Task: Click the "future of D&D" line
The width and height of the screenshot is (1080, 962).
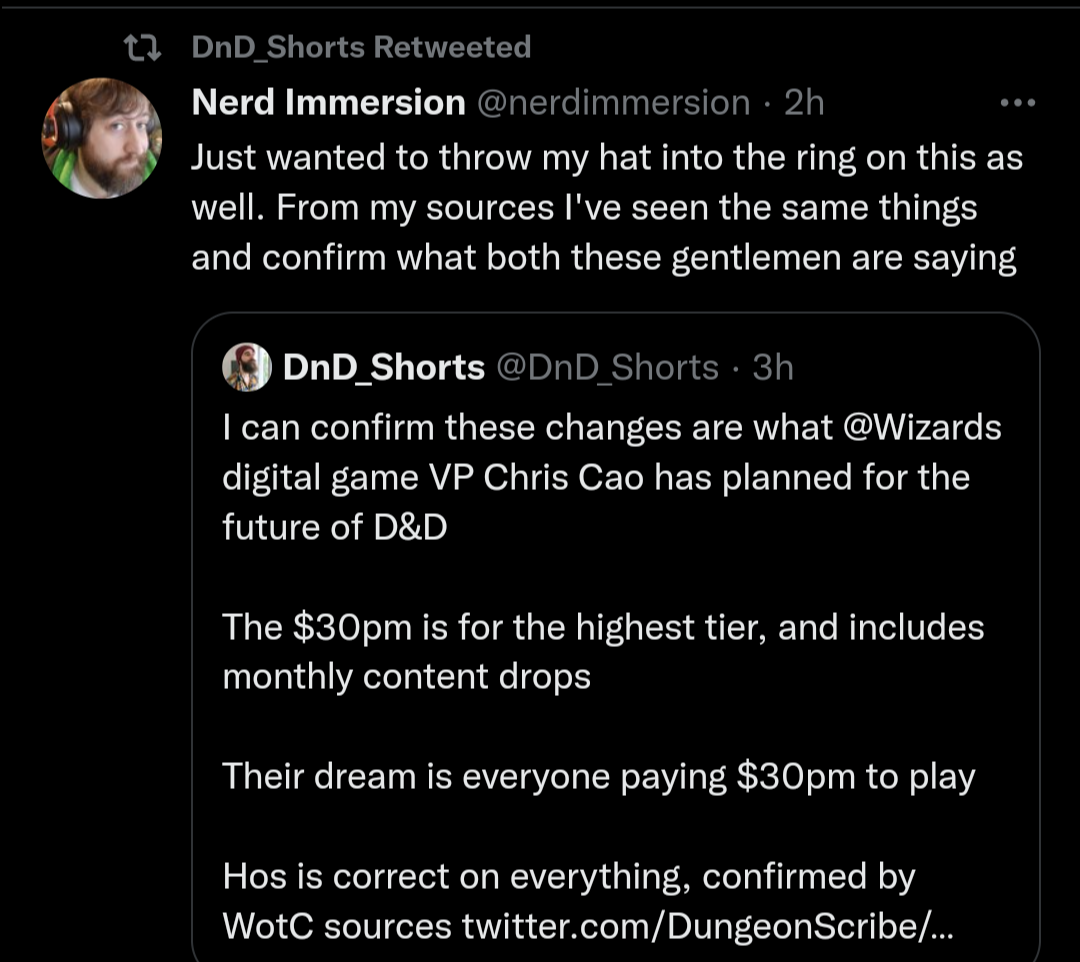Action: coord(334,527)
